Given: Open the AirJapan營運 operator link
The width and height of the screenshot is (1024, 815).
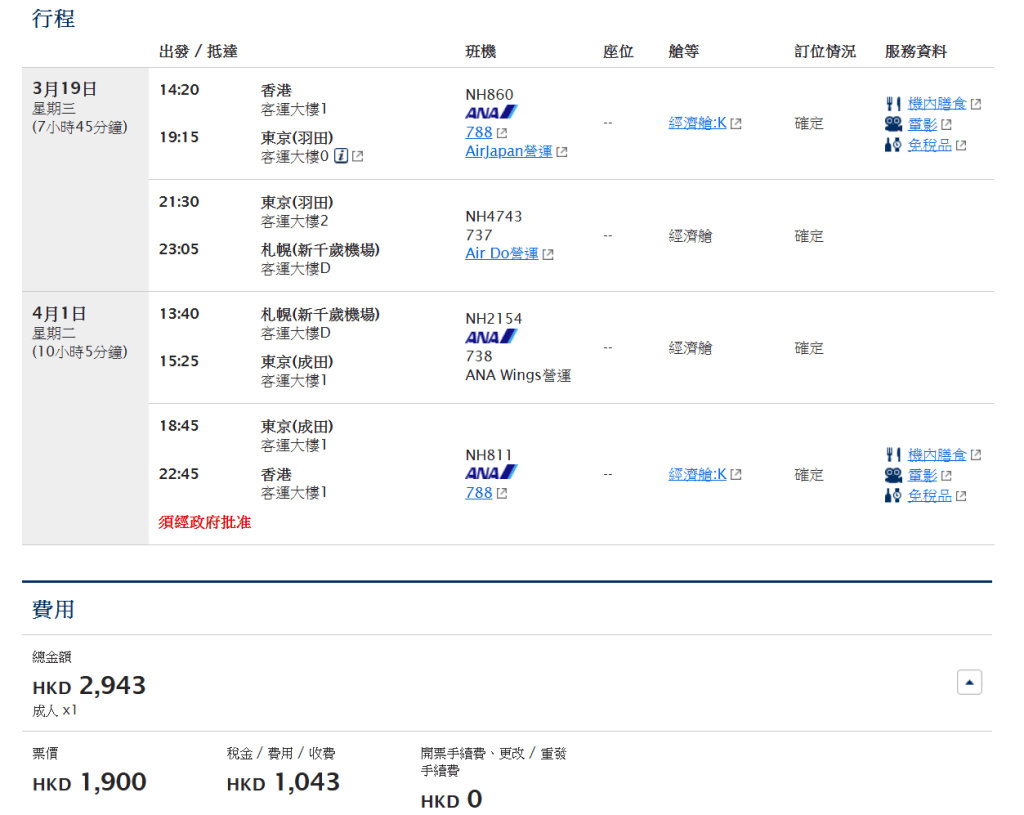Looking at the screenshot, I should (509, 151).
